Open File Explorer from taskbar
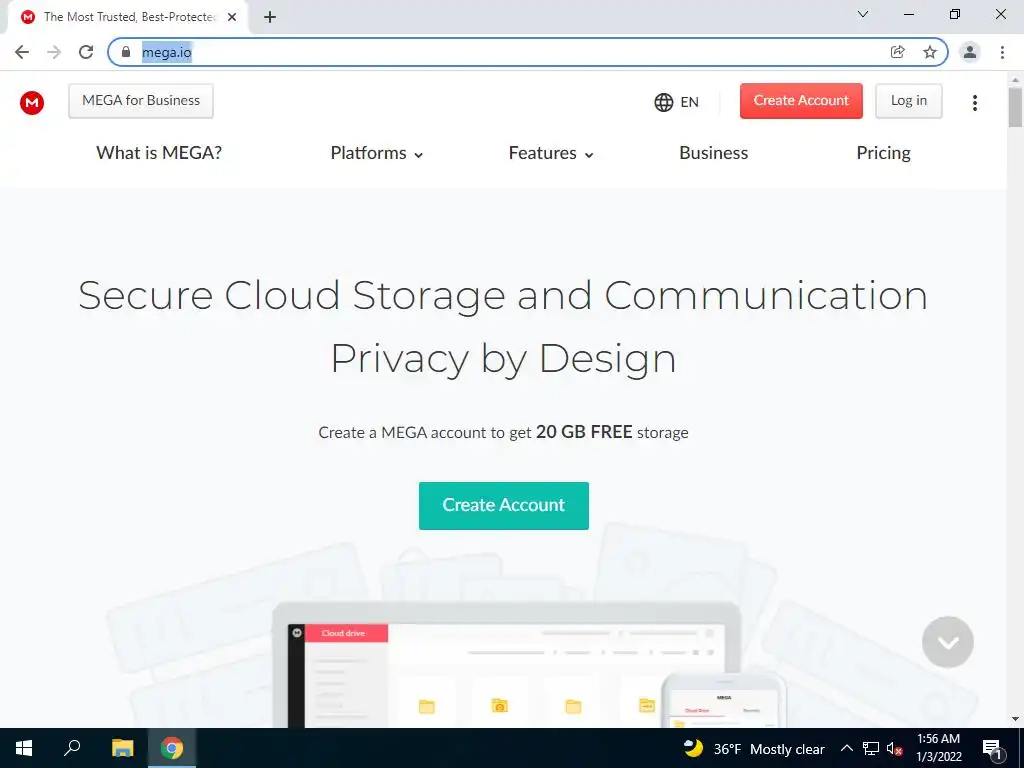Image resolution: width=1024 pixels, height=768 pixels. [122, 748]
